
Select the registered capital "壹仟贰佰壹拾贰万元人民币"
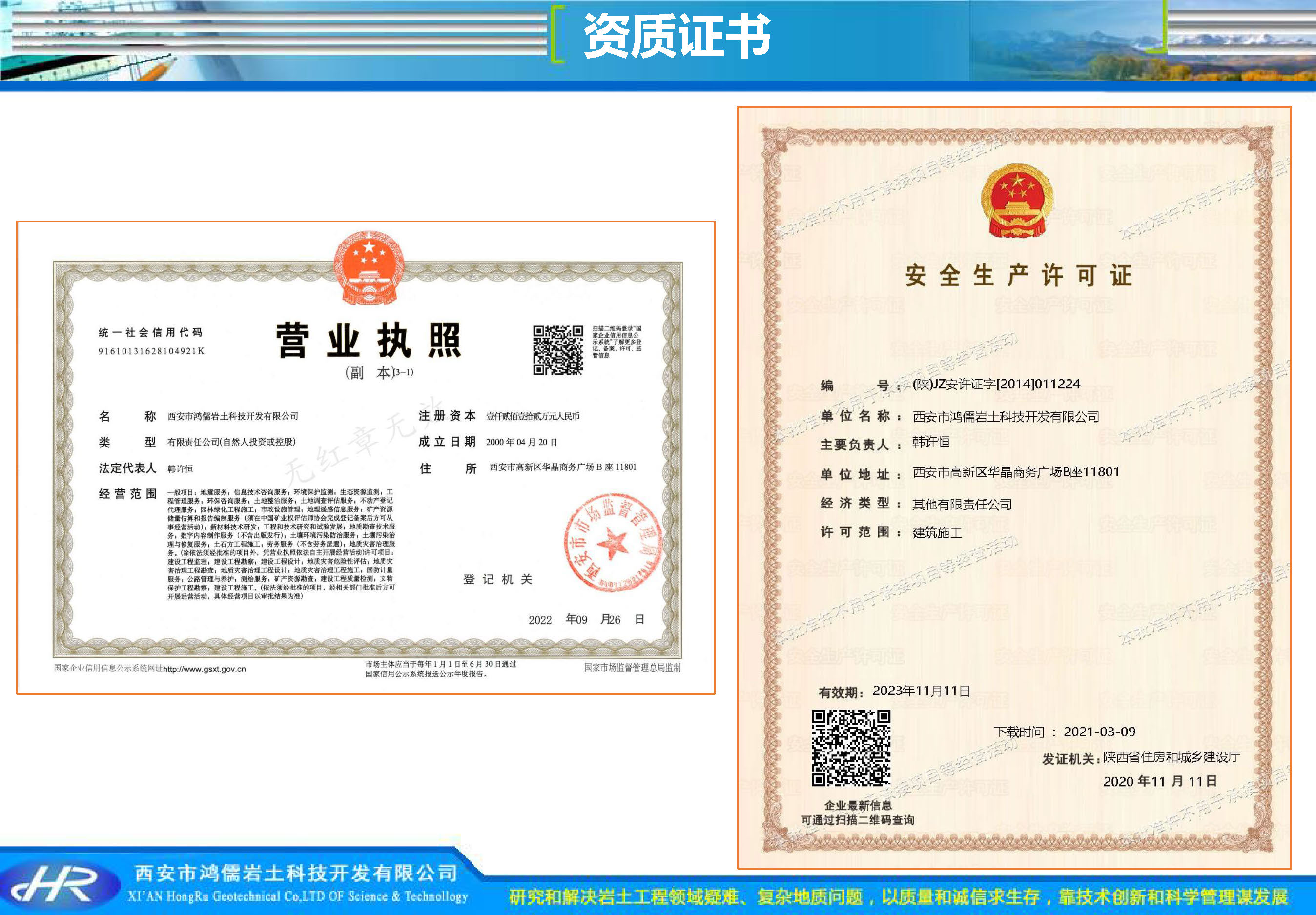533,416
